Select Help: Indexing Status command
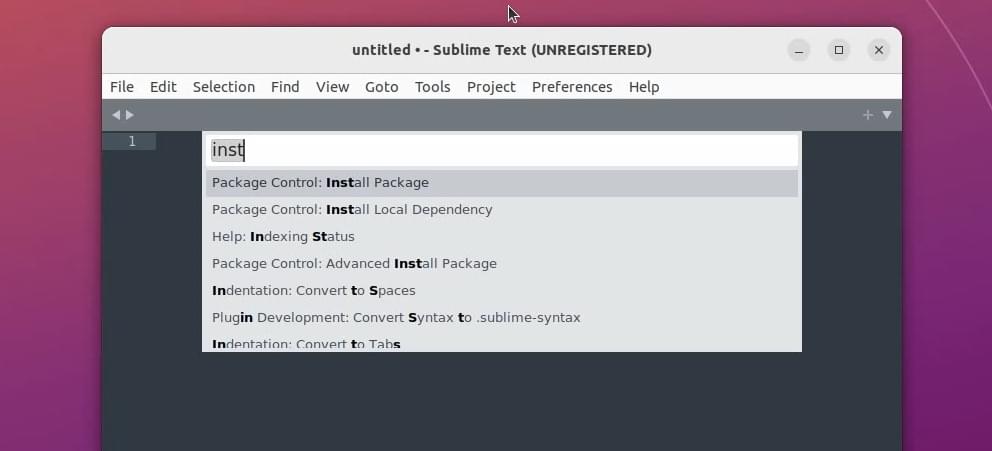Screen dimensions: 992x451 point(502,237)
